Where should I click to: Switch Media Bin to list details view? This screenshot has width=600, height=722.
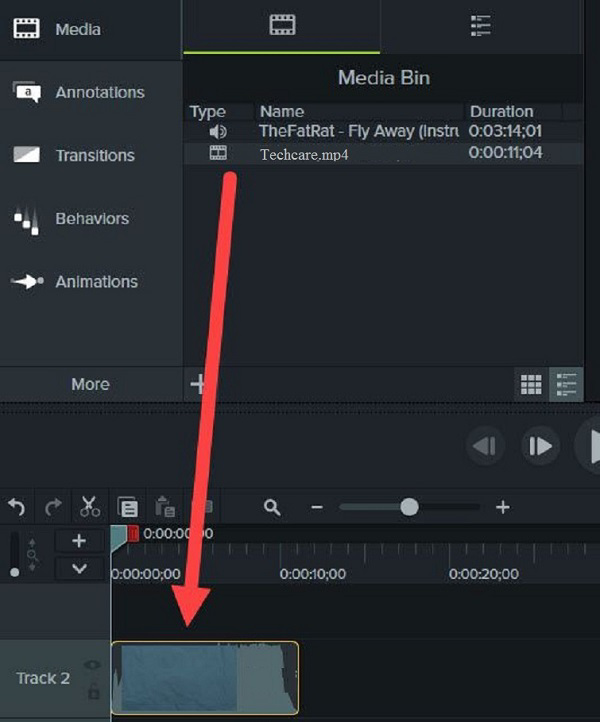click(566, 384)
